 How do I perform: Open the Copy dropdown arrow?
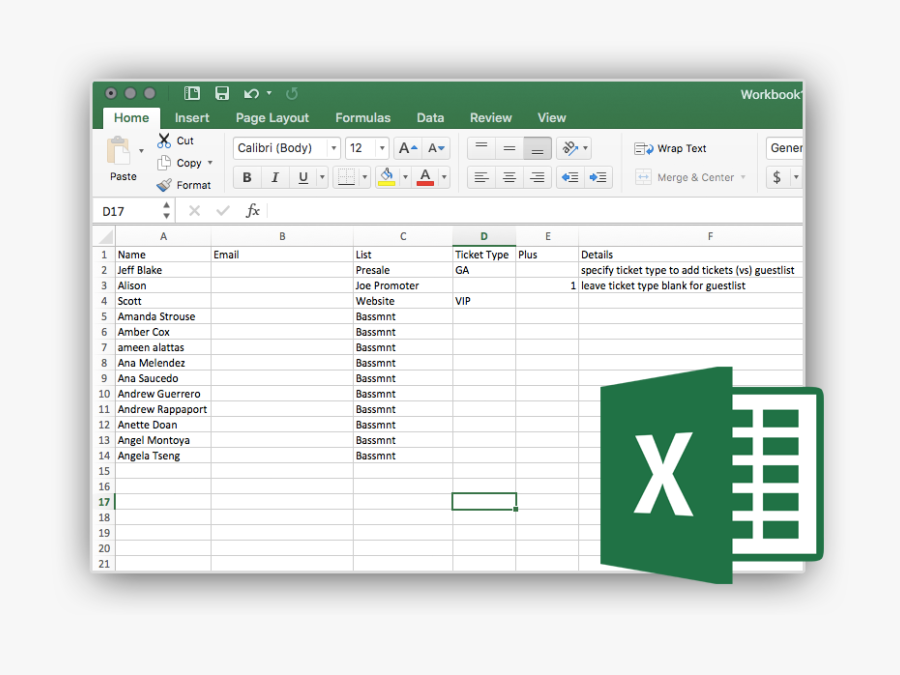tap(210, 163)
